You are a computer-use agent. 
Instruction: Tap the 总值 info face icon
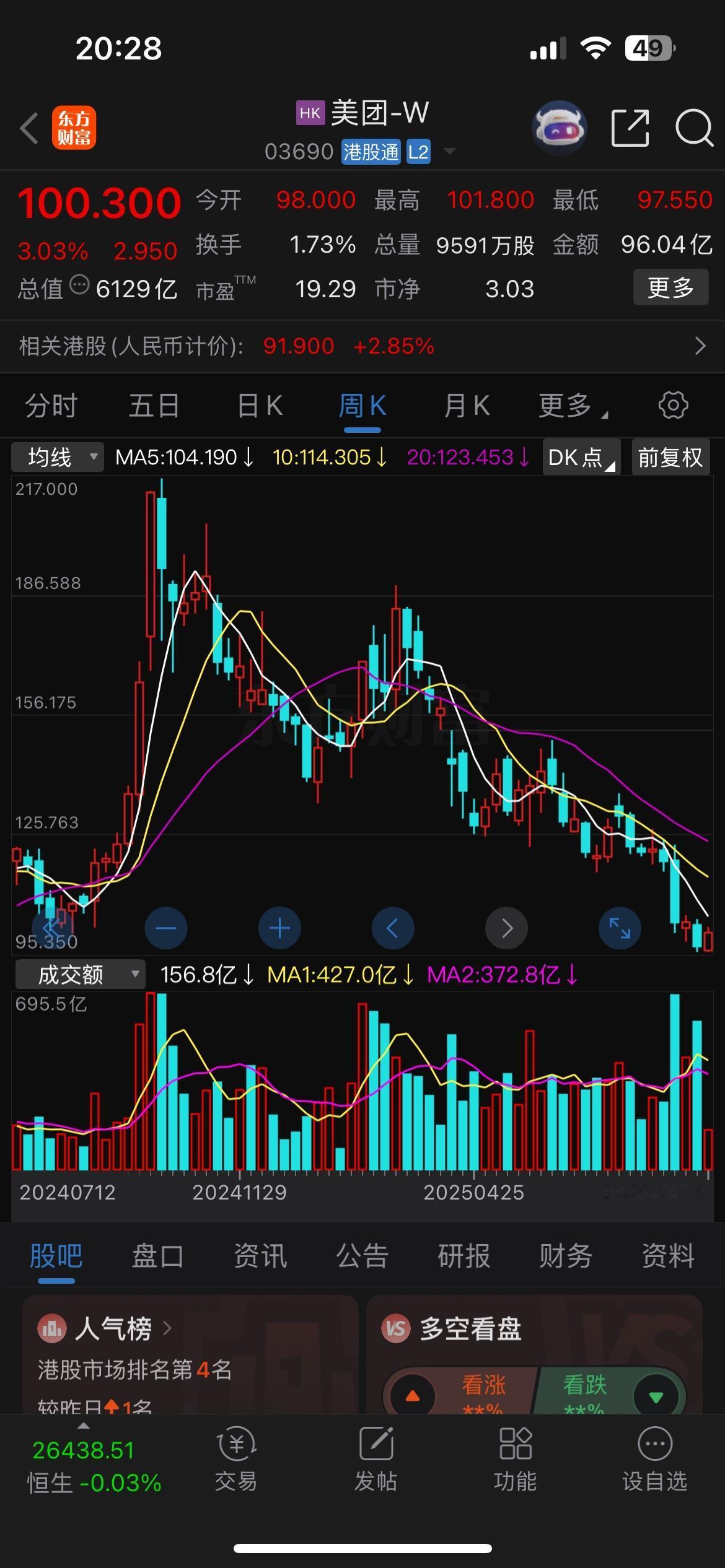click(79, 285)
